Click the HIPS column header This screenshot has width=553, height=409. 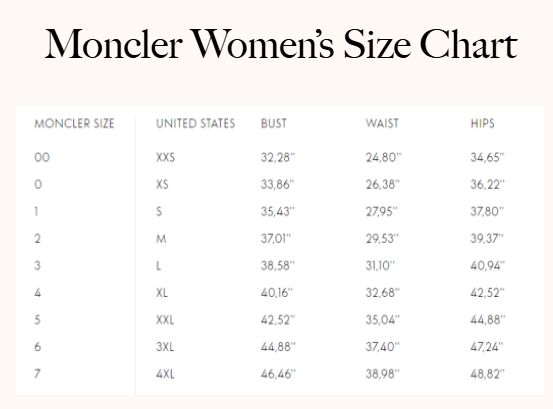tap(482, 123)
